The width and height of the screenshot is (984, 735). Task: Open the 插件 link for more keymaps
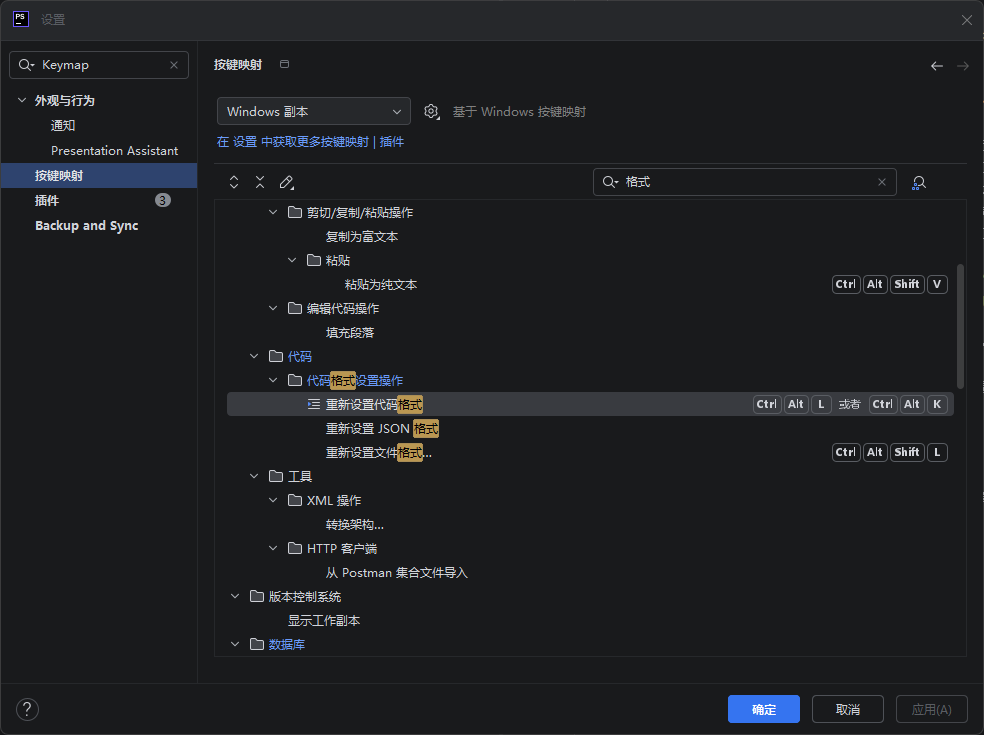pyautogui.click(x=392, y=142)
